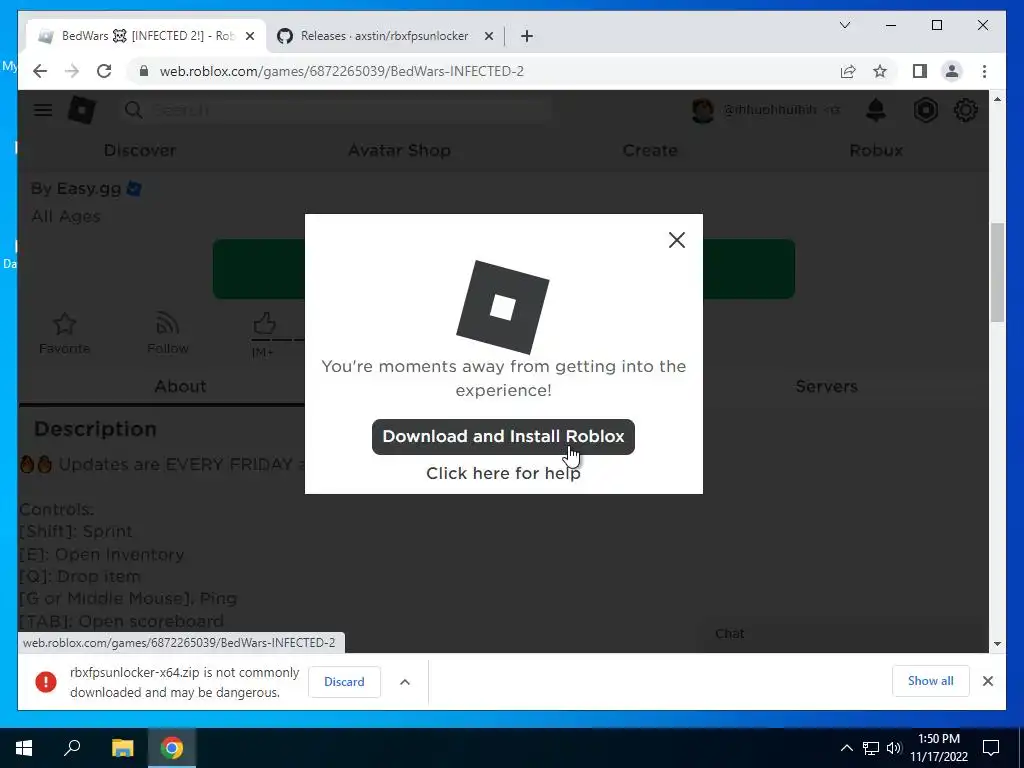Open the Create page

(650, 150)
